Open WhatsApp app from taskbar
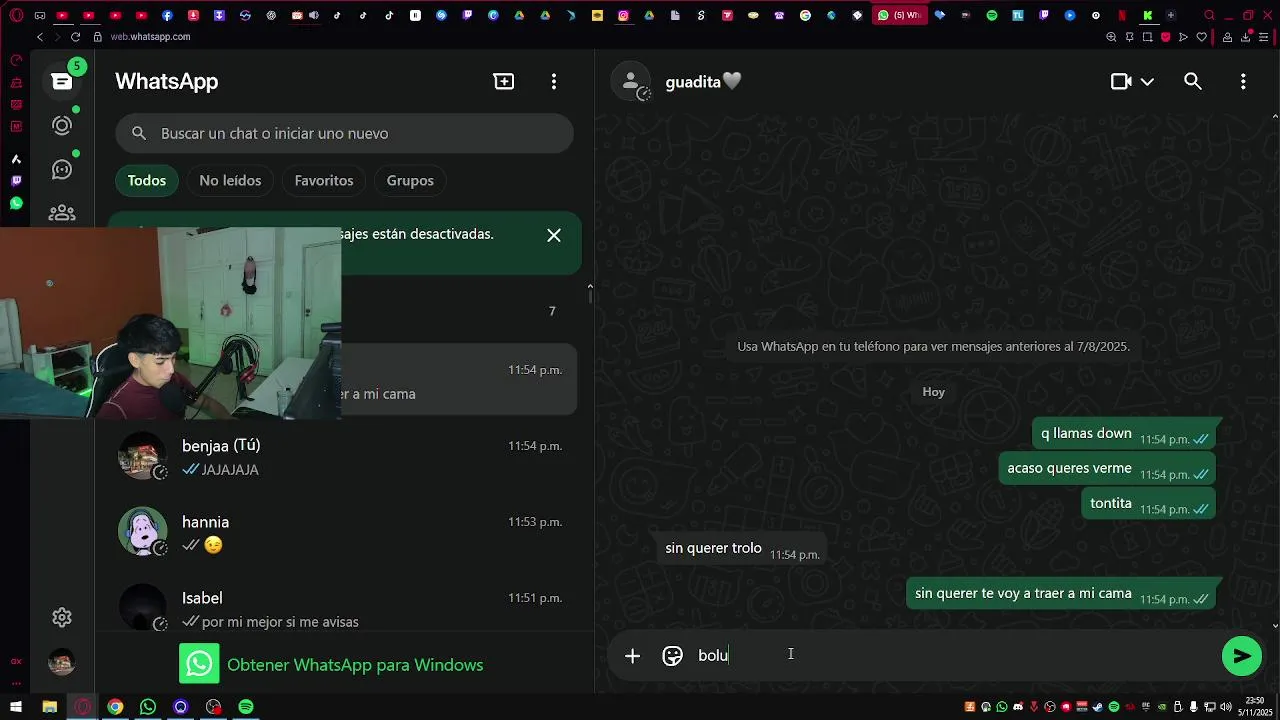This screenshot has width=1280, height=720. coord(148,707)
